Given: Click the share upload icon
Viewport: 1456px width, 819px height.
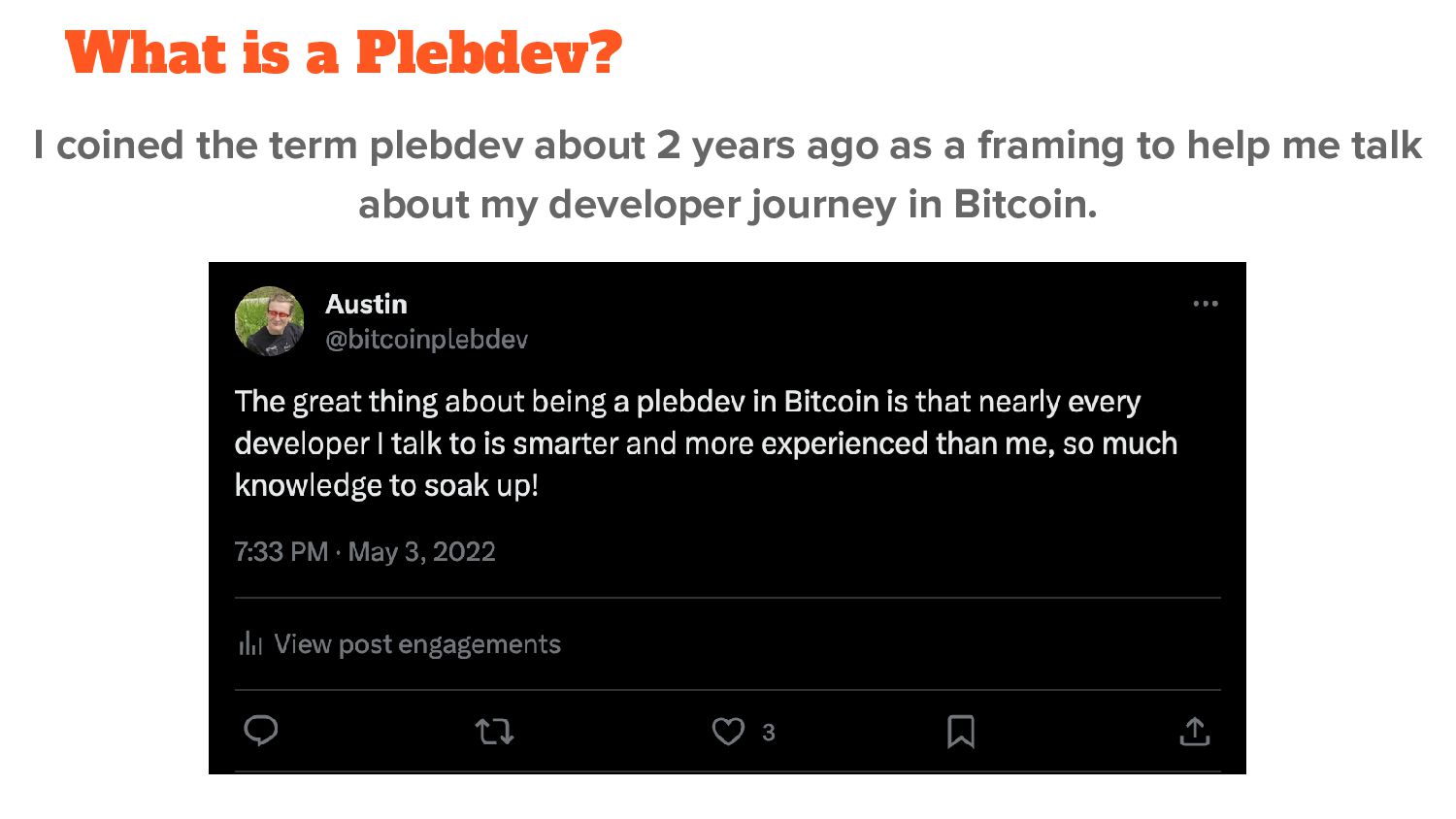Looking at the screenshot, I should [x=1195, y=731].
